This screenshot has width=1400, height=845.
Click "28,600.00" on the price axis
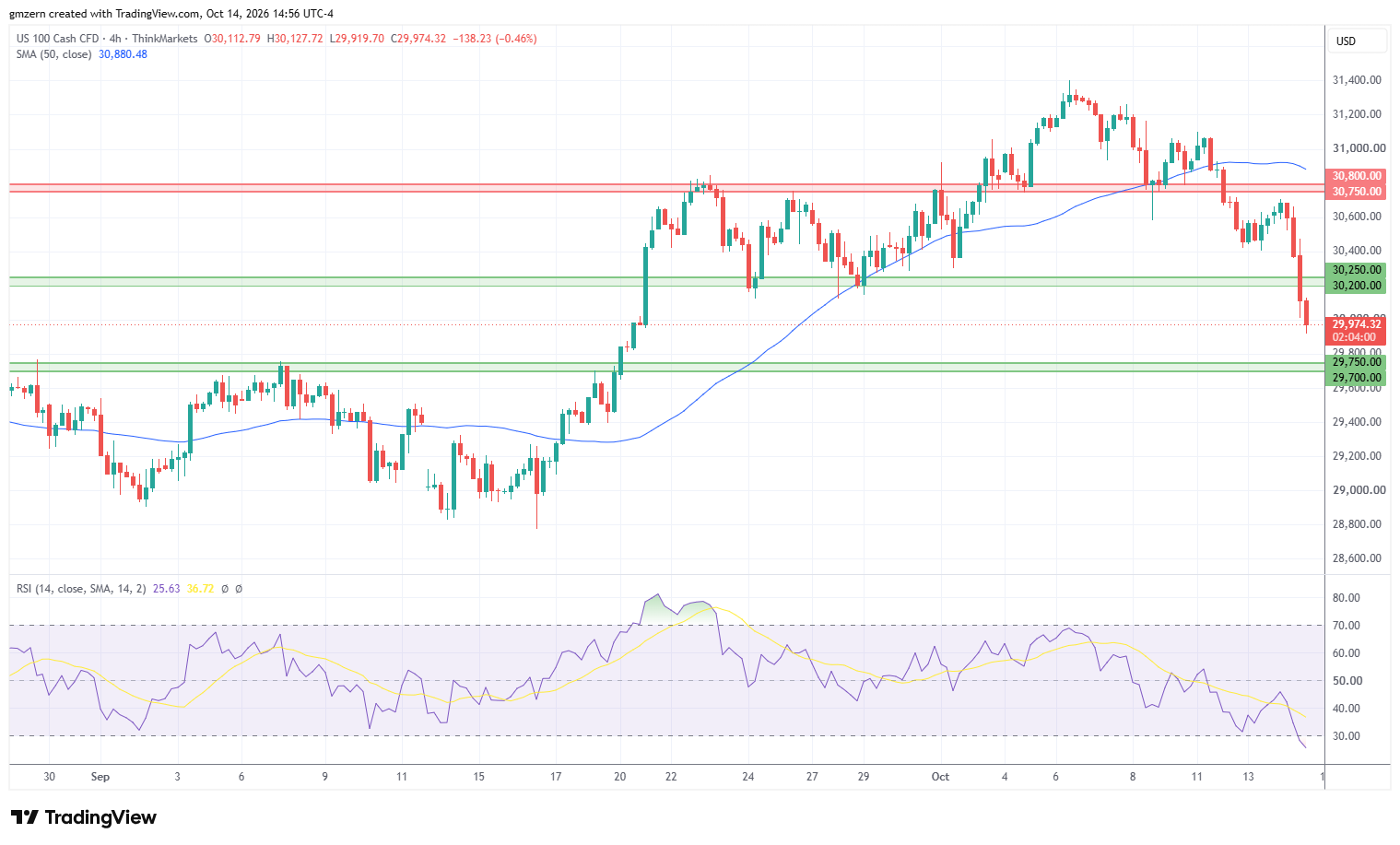click(1357, 558)
